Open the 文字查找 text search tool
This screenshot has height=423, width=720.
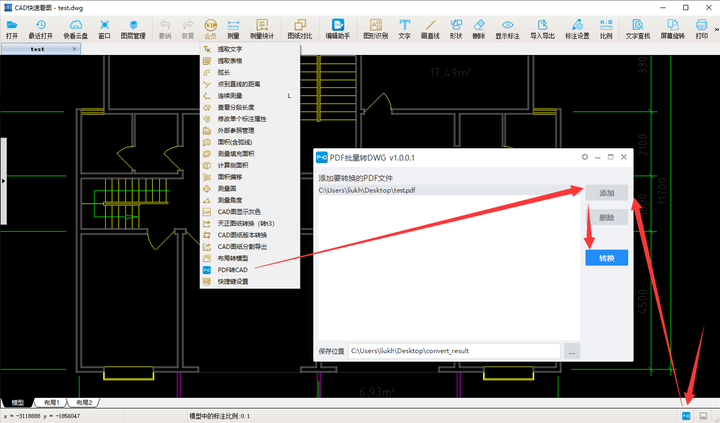[637, 29]
